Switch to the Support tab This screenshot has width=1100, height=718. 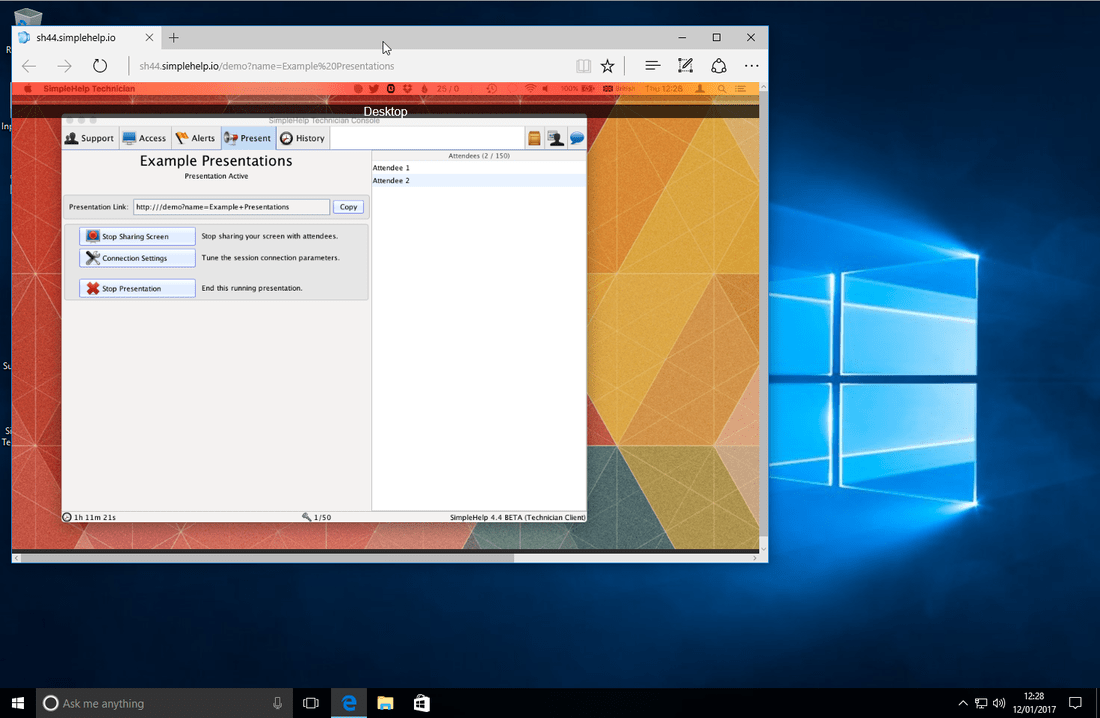pos(89,138)
